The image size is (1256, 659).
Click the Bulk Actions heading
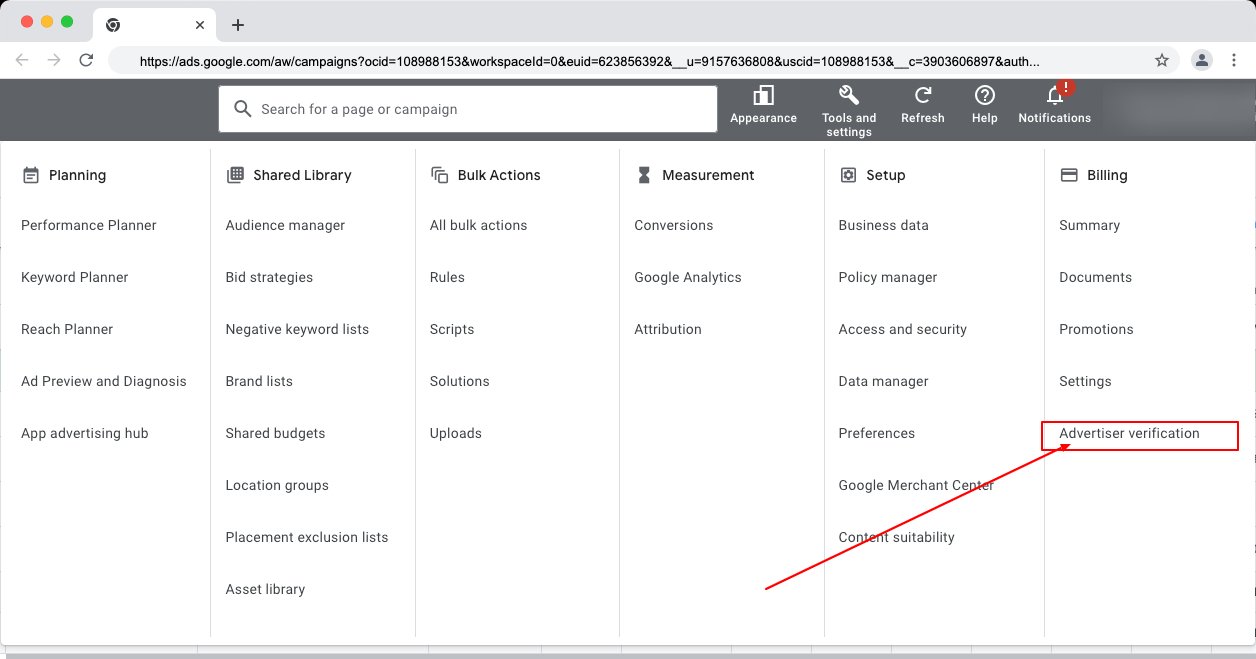tap(499, 175)
